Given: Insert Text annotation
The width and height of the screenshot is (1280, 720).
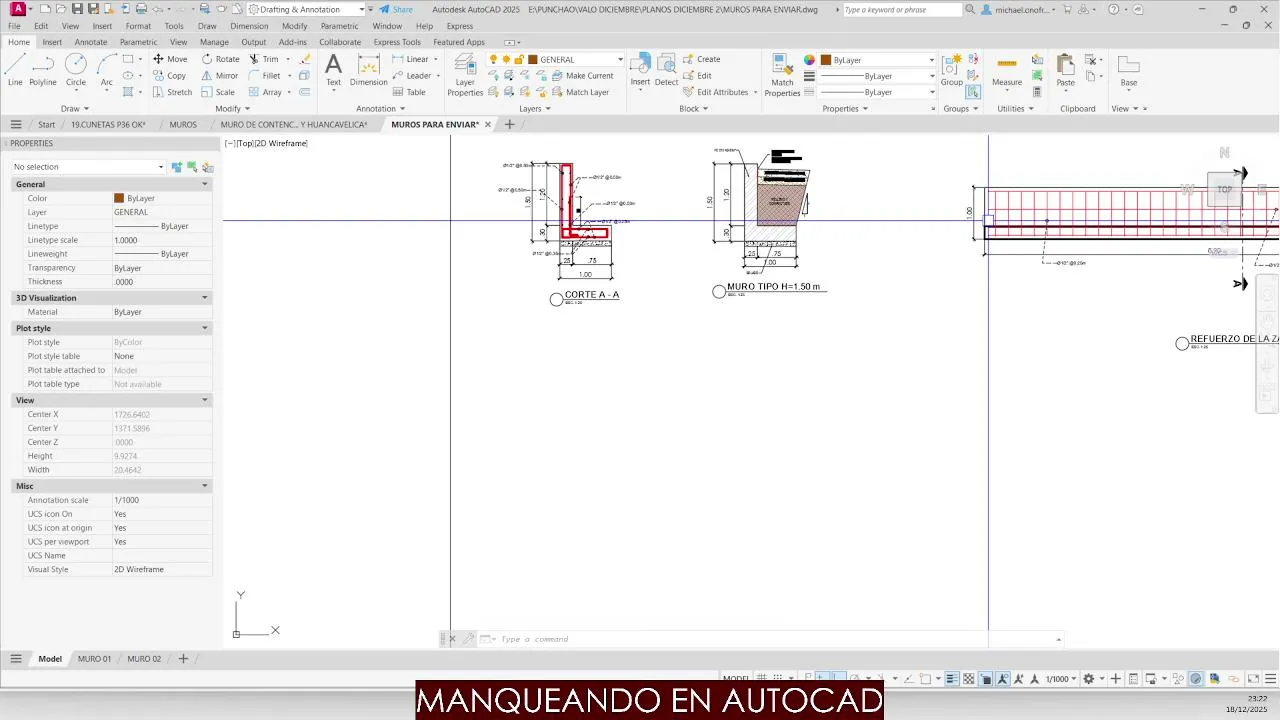Looking at the screenshot, I should click(333, 70).
